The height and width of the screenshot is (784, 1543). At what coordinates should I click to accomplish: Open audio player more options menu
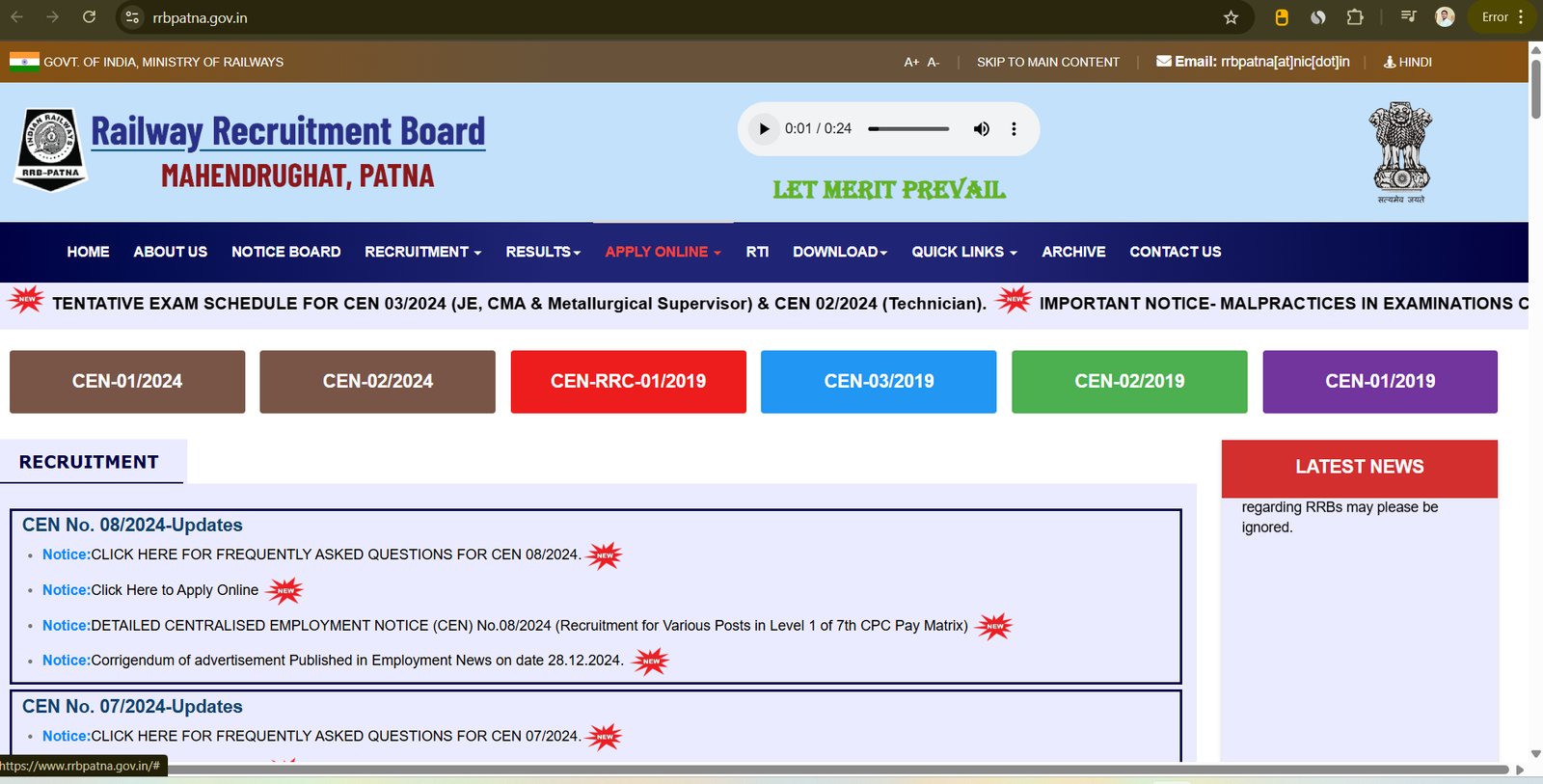(x=1014, y=128)
